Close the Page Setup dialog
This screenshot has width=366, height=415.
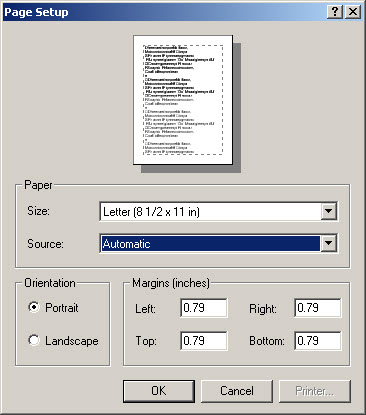click(352, 12)
